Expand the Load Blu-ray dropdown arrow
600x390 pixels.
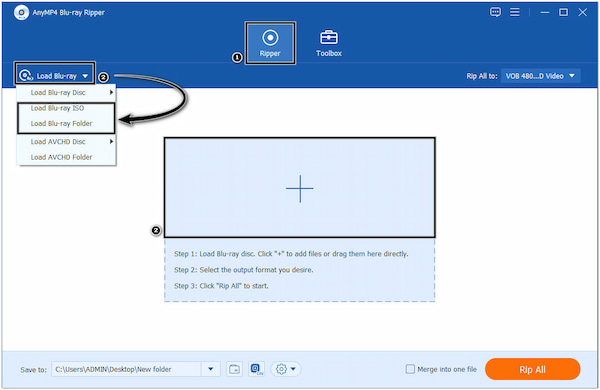point(85,76)
